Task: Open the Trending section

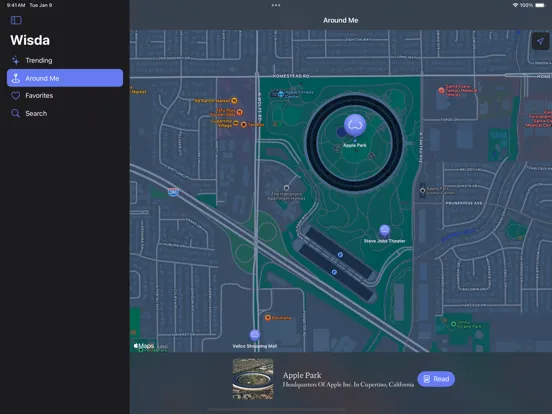Action: [x=65, y=61]
